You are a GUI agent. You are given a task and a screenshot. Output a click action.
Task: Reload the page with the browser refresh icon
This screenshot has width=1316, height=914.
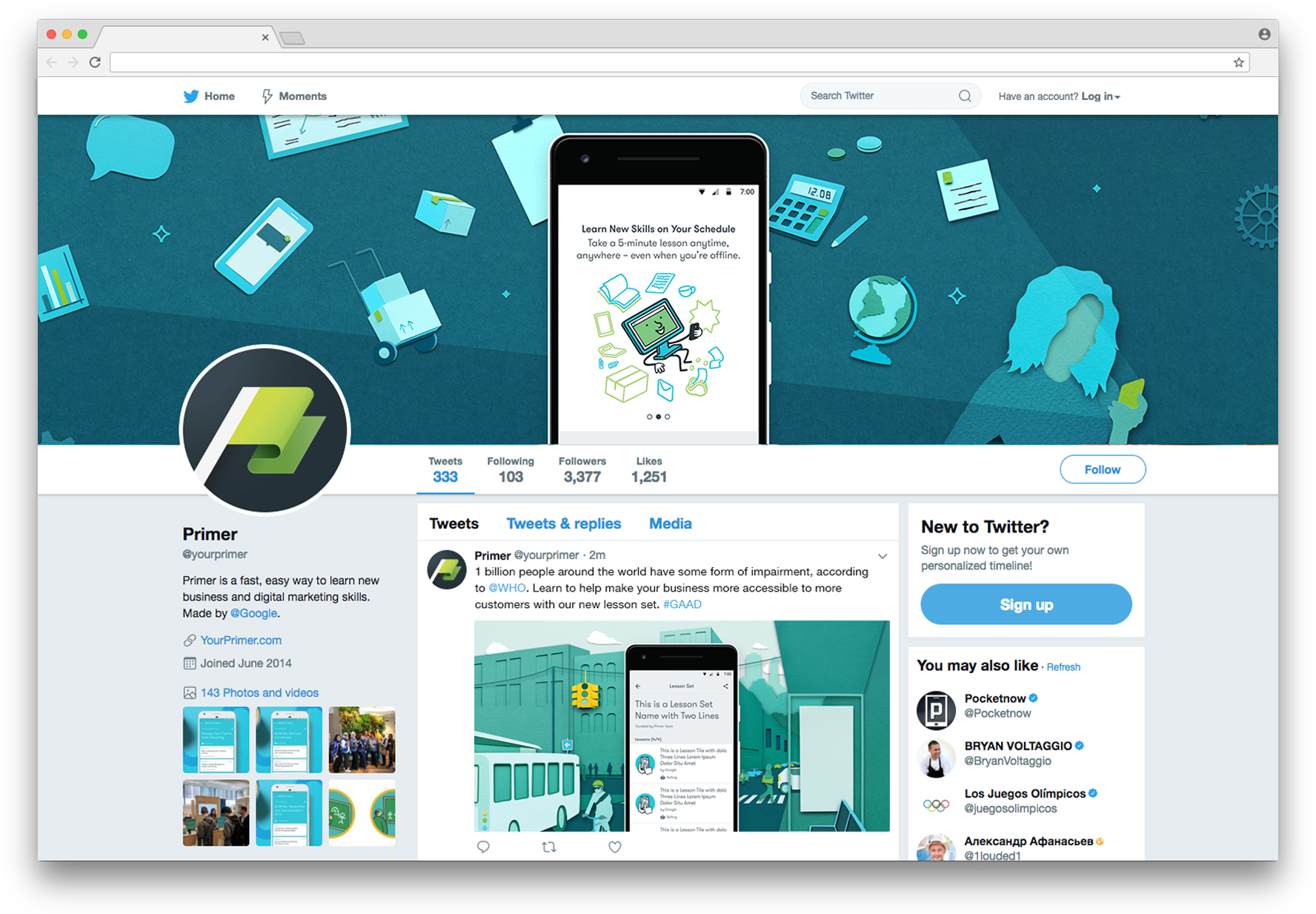pos(95,62)
